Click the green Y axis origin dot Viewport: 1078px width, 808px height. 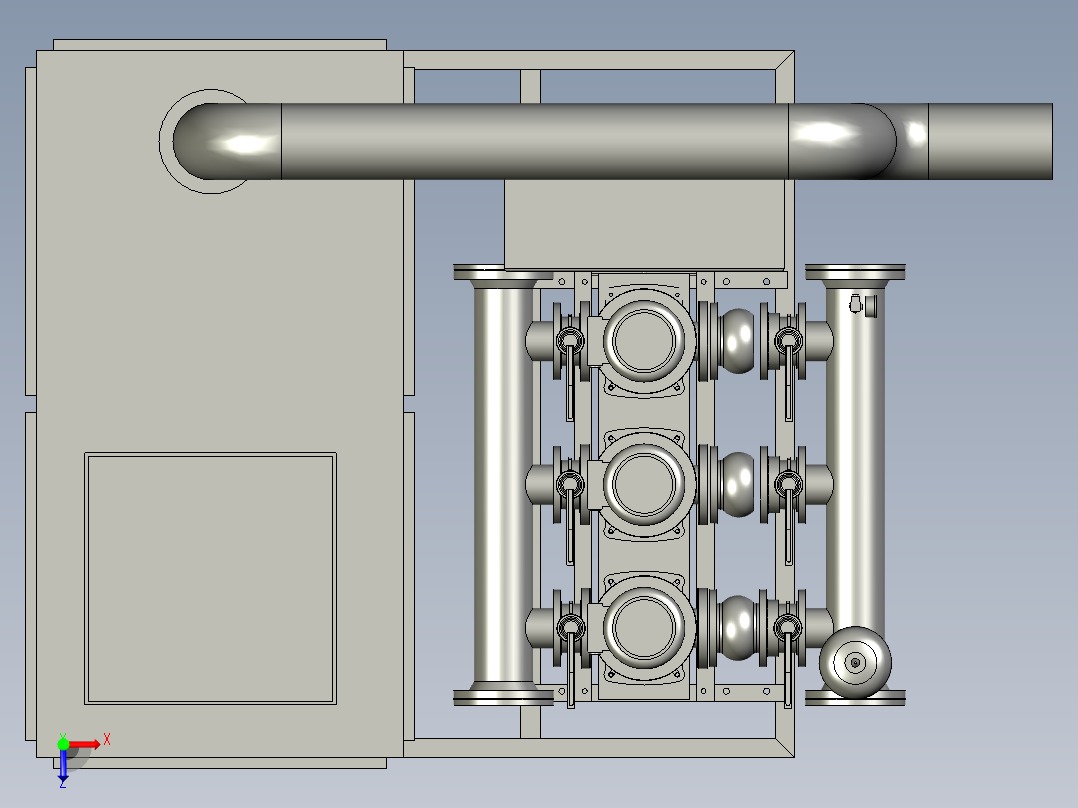63,744
